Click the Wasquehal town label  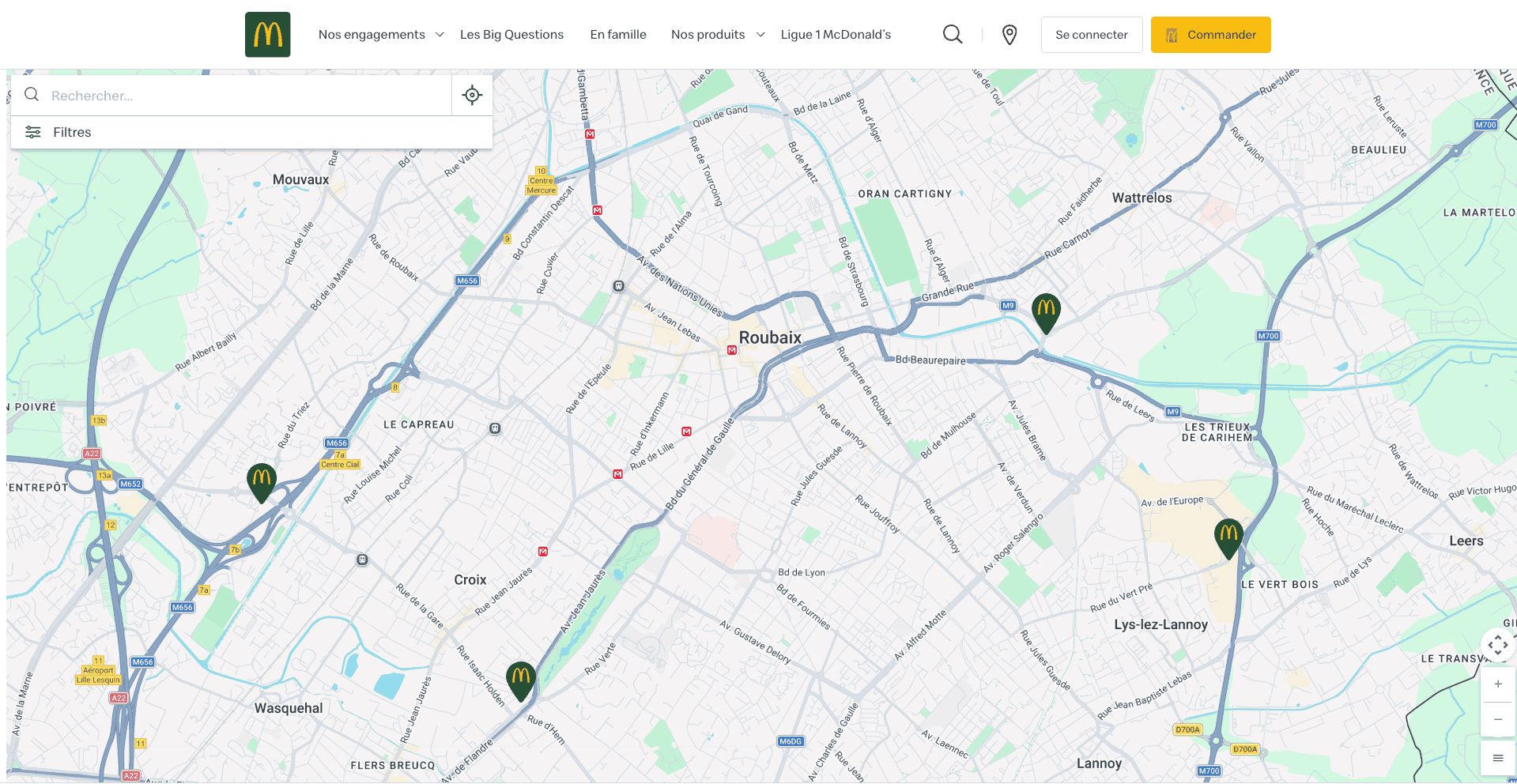point(289,708)
